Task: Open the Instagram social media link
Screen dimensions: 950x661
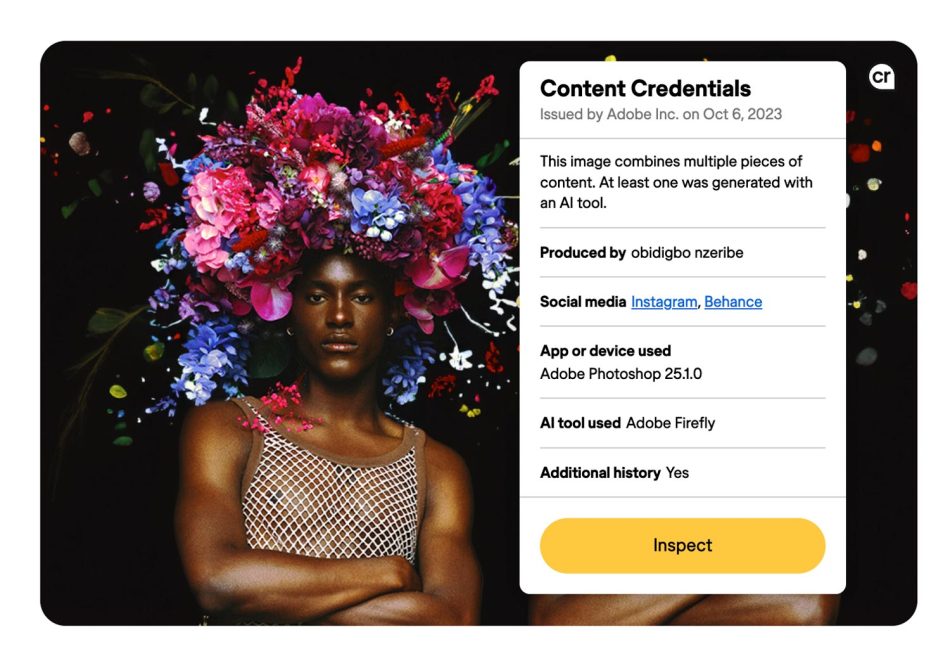Action: [x=664, y=302]
